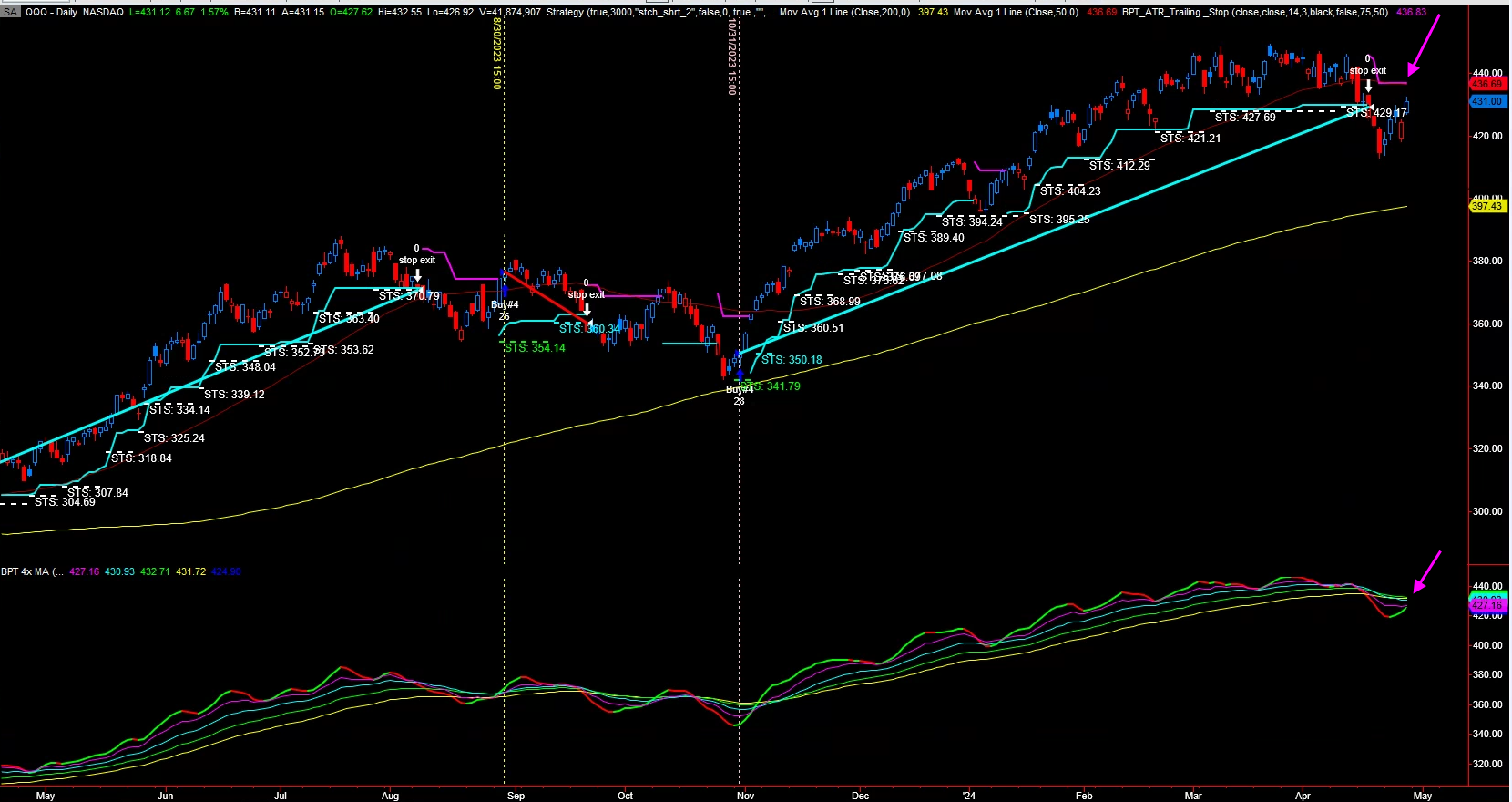Open the BPT_ATR_Trailing_Stop indicator label

1255,12
